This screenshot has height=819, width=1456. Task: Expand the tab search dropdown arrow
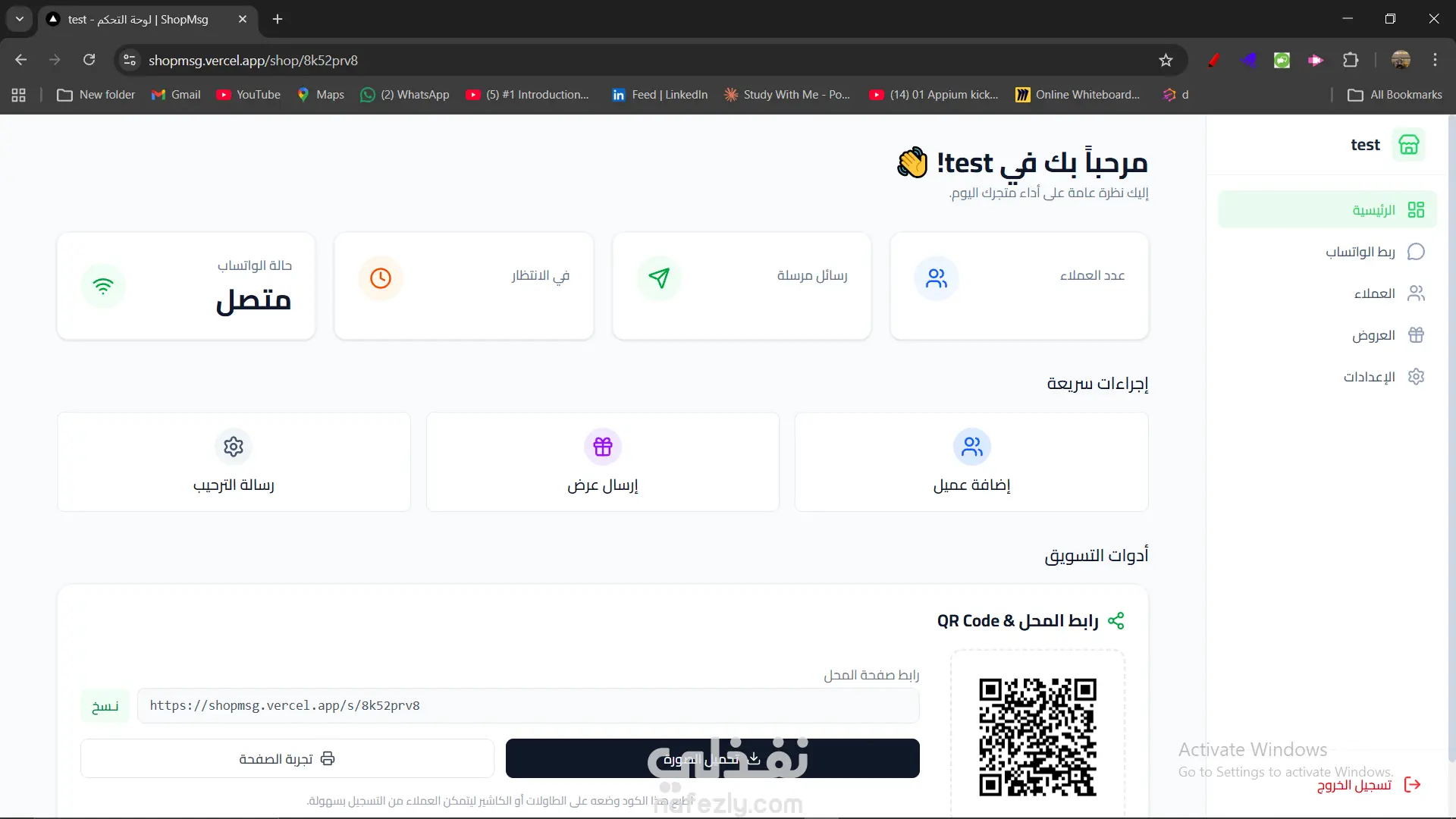[20, 19]
